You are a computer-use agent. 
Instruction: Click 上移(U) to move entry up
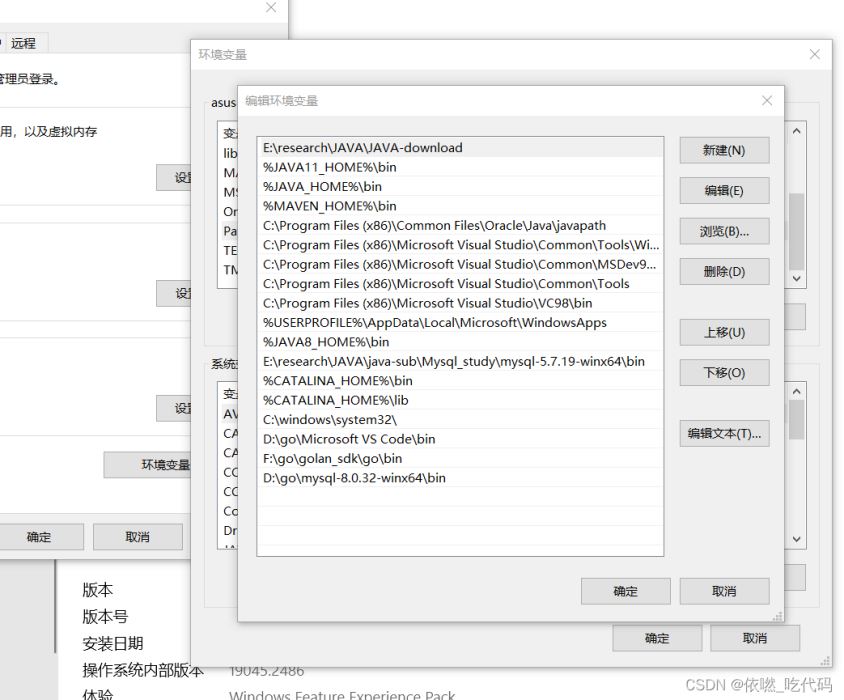[723, 332]
